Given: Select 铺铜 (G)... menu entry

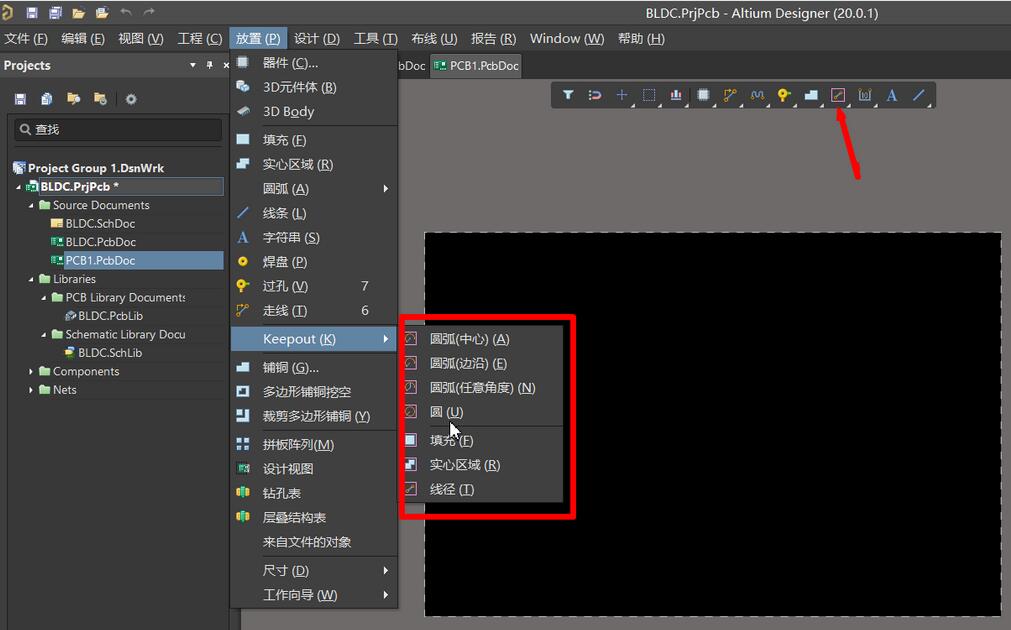Looking at the screenshot, I should tap(314, 368).
